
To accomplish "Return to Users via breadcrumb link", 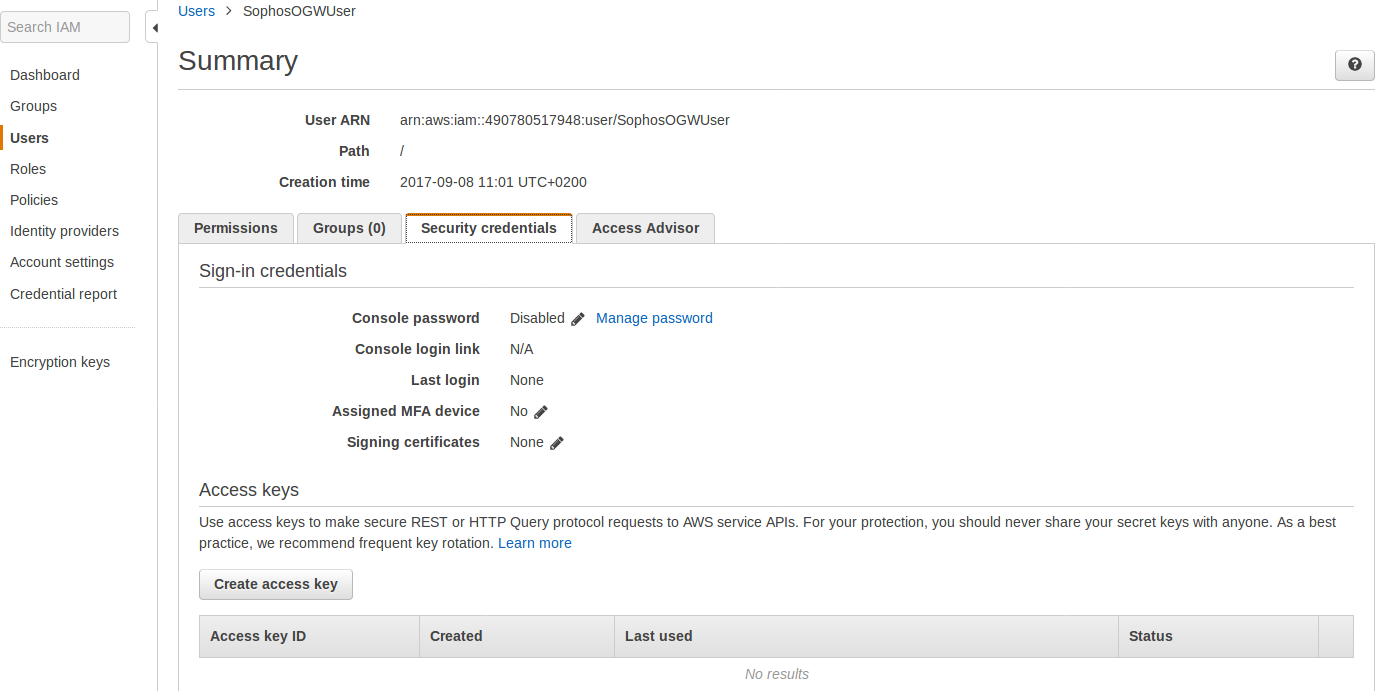I will coord(196,11).
